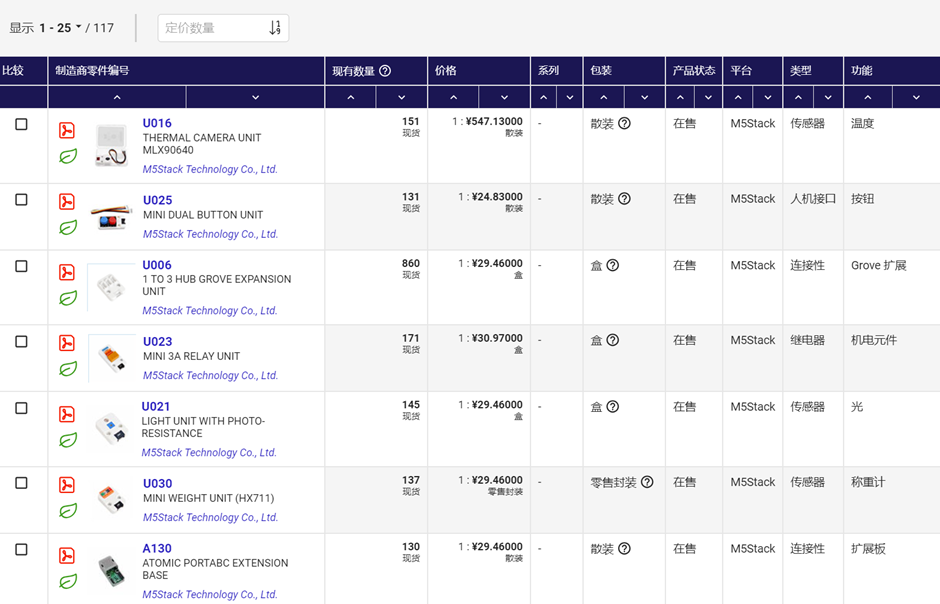Click the green leaf RoHS icon for U025

tap(67, 227)
